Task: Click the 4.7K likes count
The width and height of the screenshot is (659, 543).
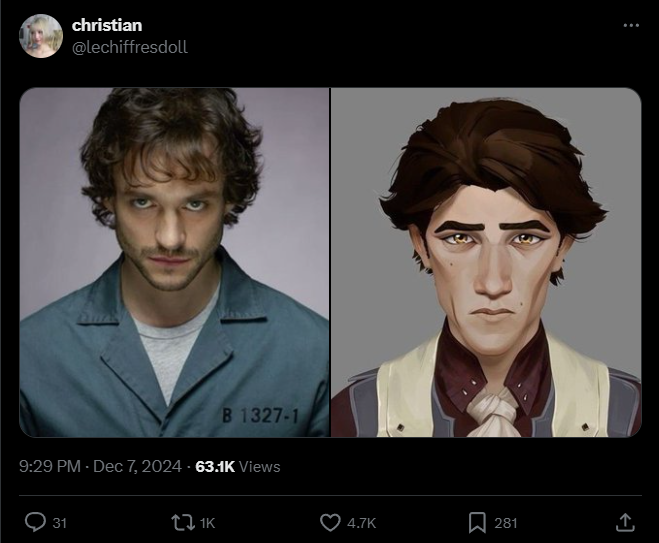Action: pos(362,522)
